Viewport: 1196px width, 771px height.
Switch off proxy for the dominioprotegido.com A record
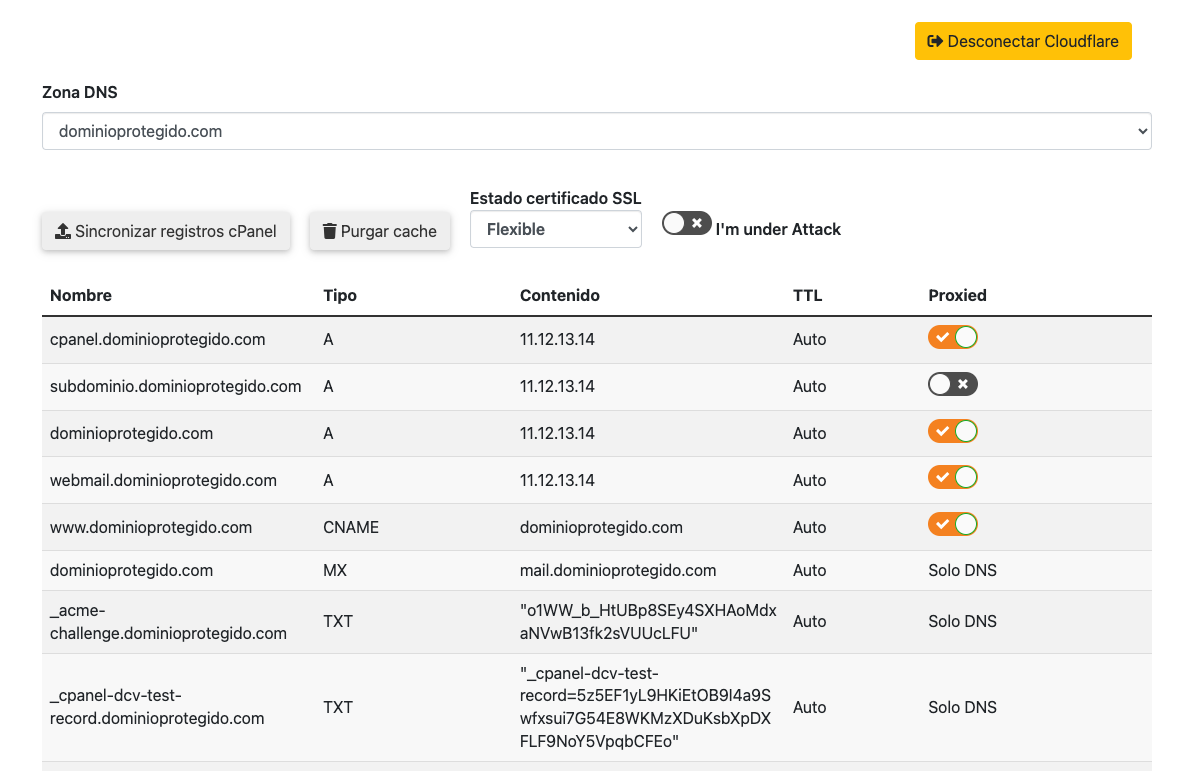[952, 432]
